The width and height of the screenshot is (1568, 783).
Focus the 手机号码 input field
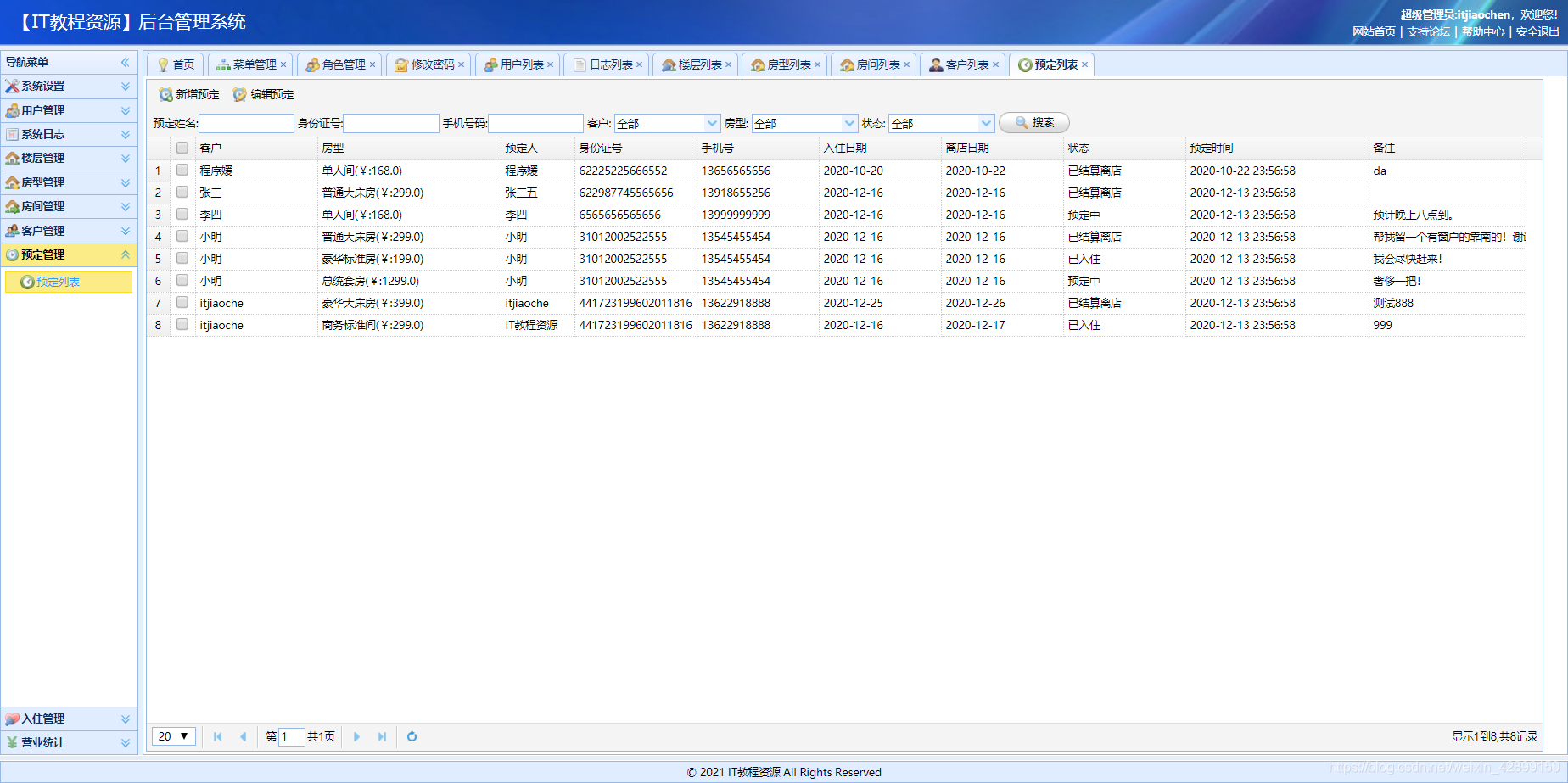click(535, 123)
